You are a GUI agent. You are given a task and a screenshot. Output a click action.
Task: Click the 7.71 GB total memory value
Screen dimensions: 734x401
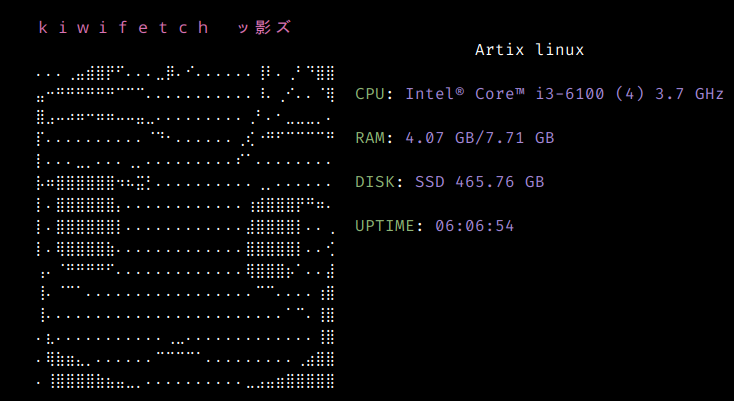coord(519,138)
